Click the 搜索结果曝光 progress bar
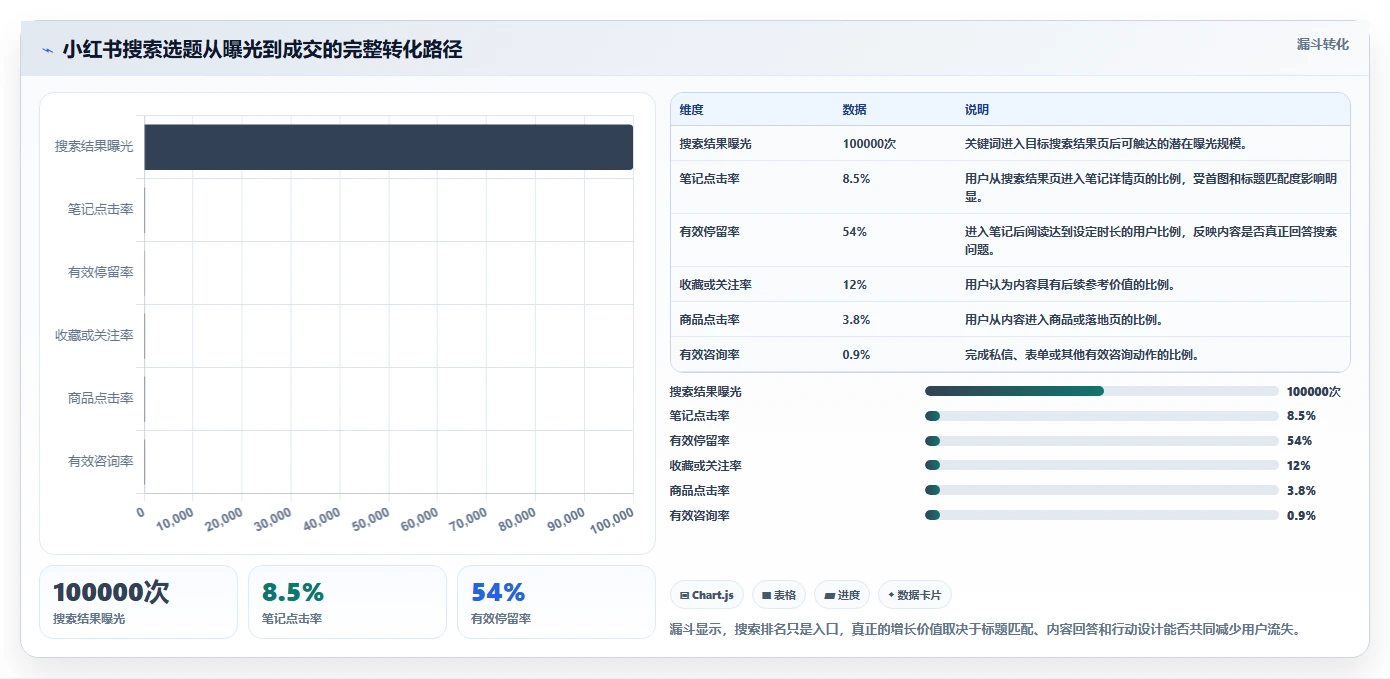This screenshot has width=1390, height=679. pyautogui.click(x=1102, y=391)
